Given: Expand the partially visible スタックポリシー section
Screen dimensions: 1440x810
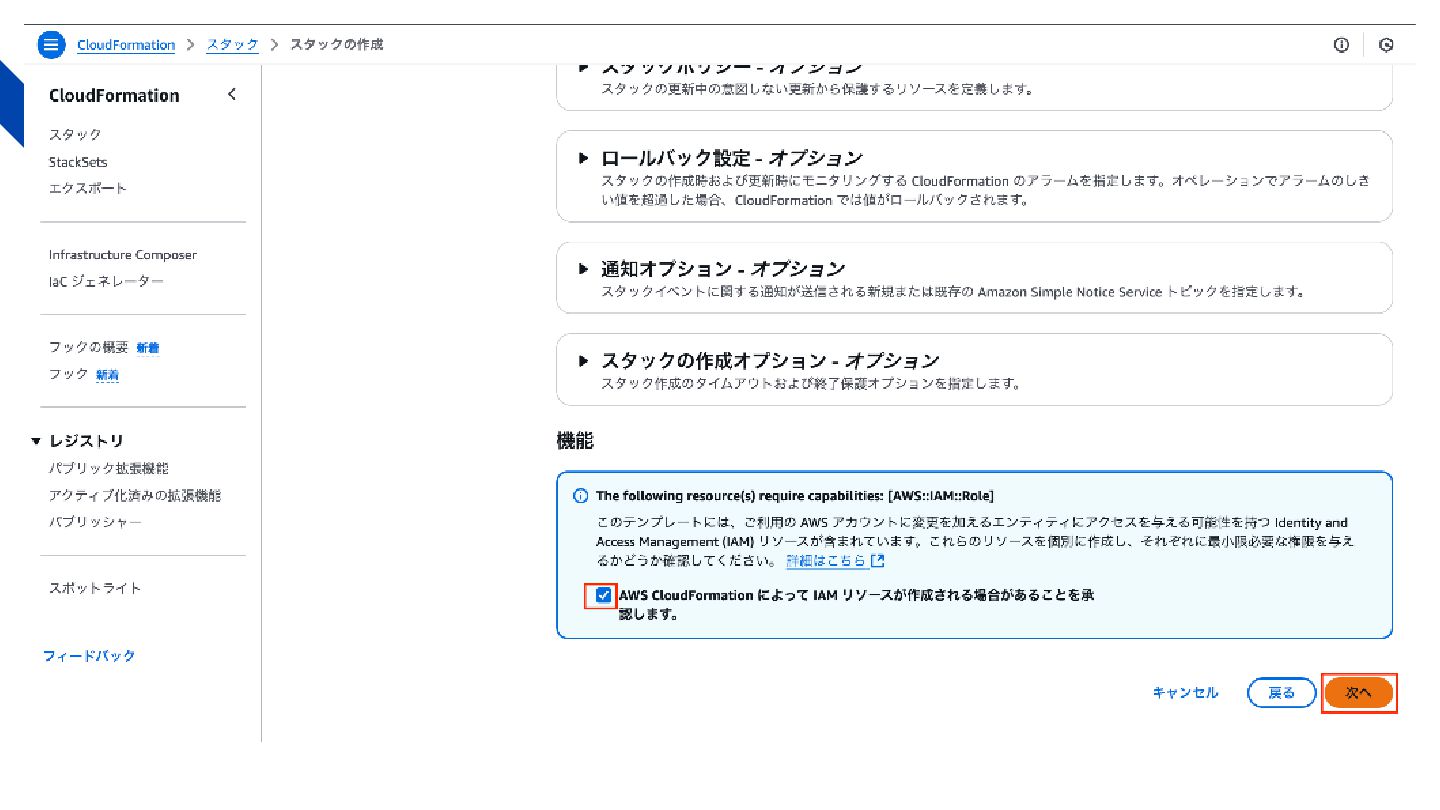Looking at the screenshot, I should (x=584, y=68).
